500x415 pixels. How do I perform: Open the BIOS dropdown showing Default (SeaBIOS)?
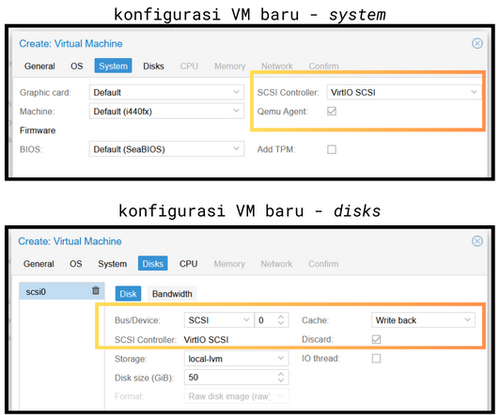coord(167,149)
